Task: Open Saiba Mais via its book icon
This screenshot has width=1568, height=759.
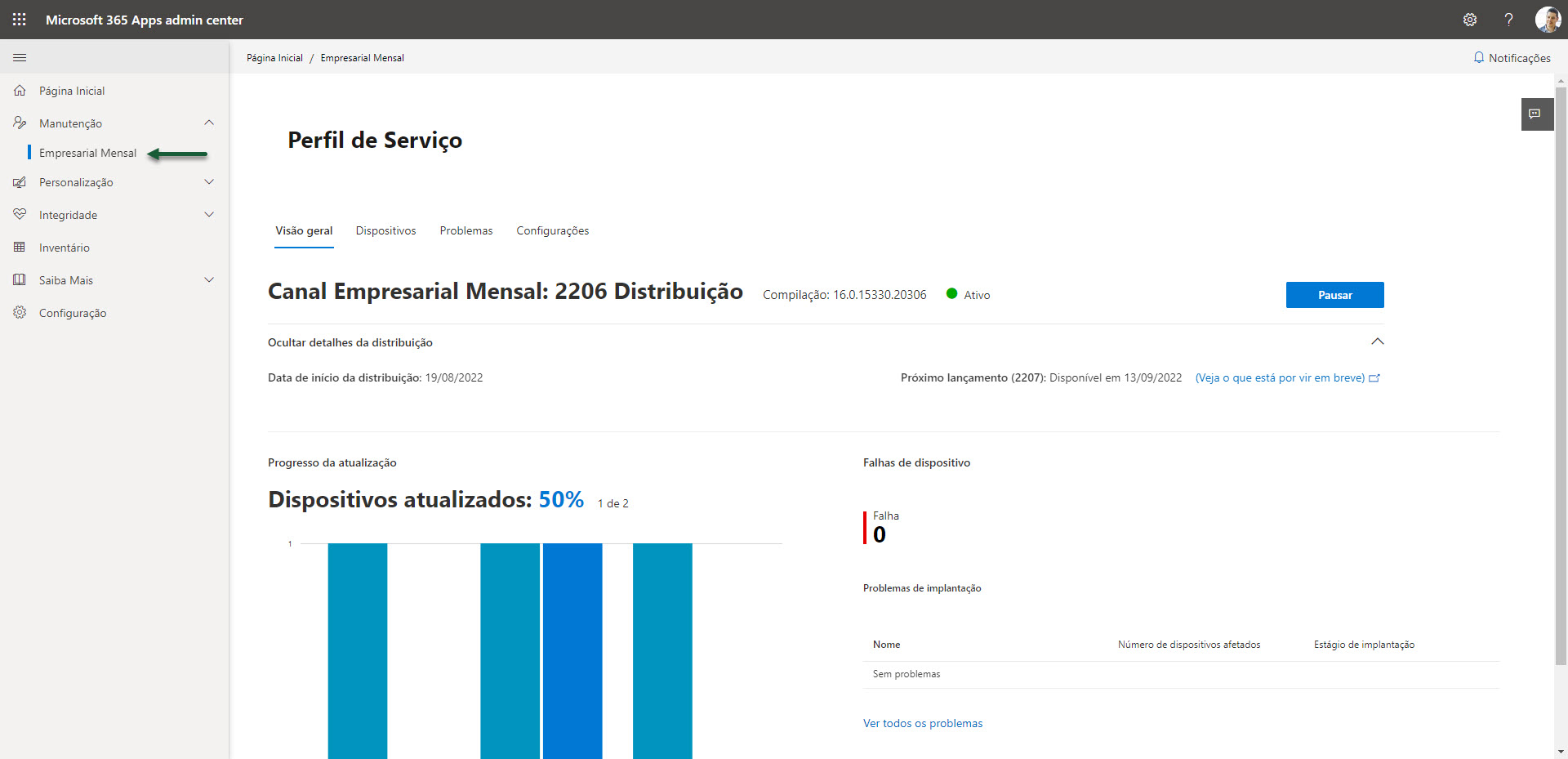Action: [20, 279]
